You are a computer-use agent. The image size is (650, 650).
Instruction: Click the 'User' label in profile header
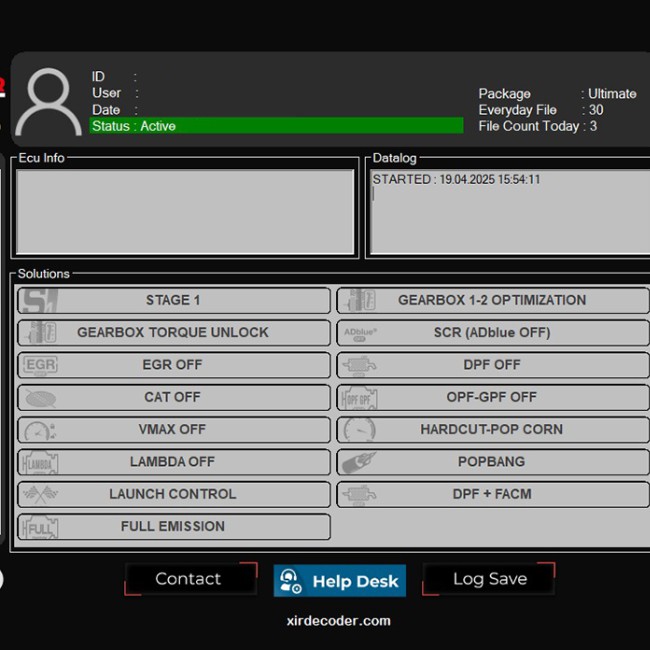(107, 93)
